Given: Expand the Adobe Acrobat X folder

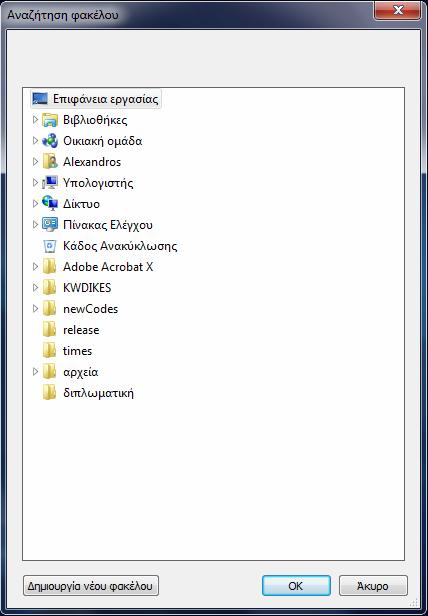Looking at the screenshot, I should (x=35, y=267).
